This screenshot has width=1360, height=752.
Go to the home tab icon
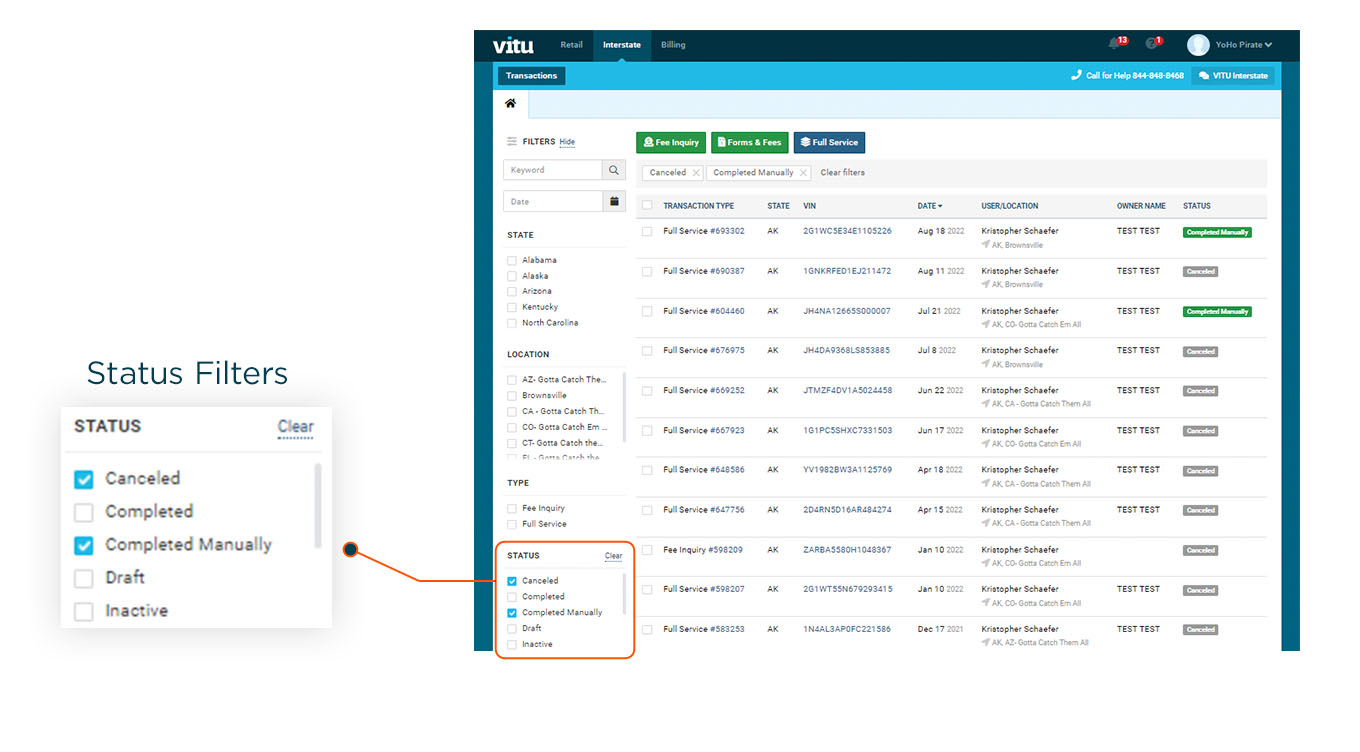510,104
